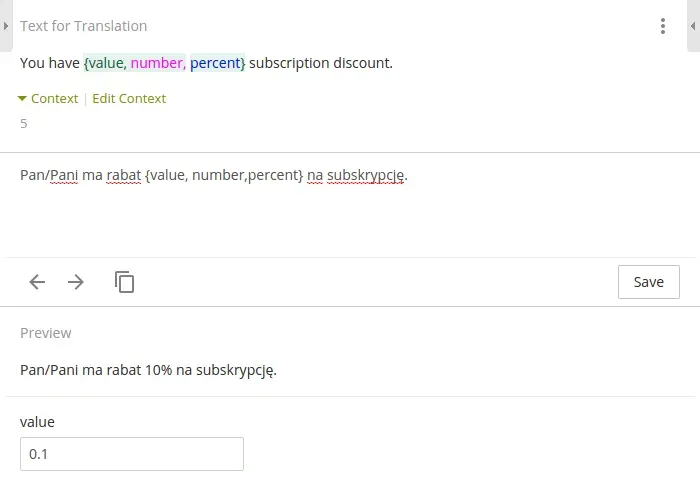Click the context number 5

click(24, 124)
